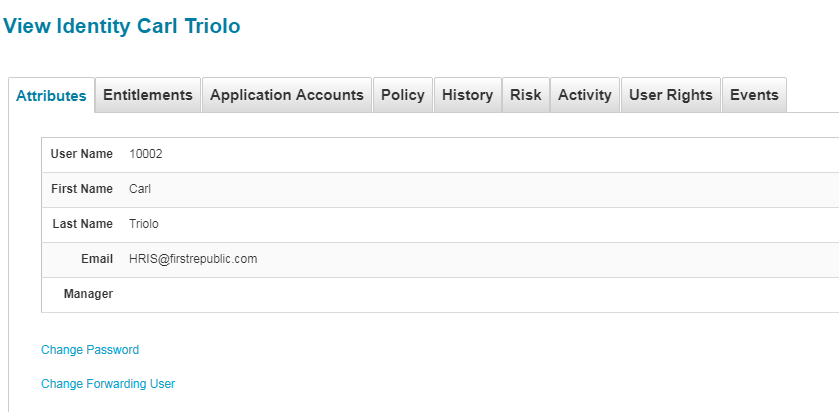
Task: Switch to the User Rights tab
Action: click(x=670, y=95)
